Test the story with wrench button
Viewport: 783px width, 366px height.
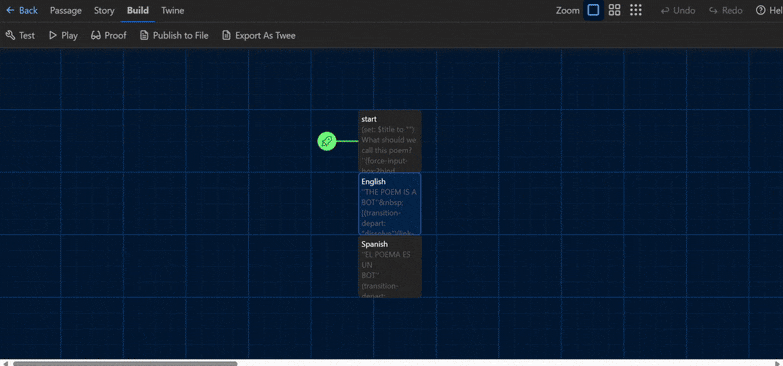point(20,35)
